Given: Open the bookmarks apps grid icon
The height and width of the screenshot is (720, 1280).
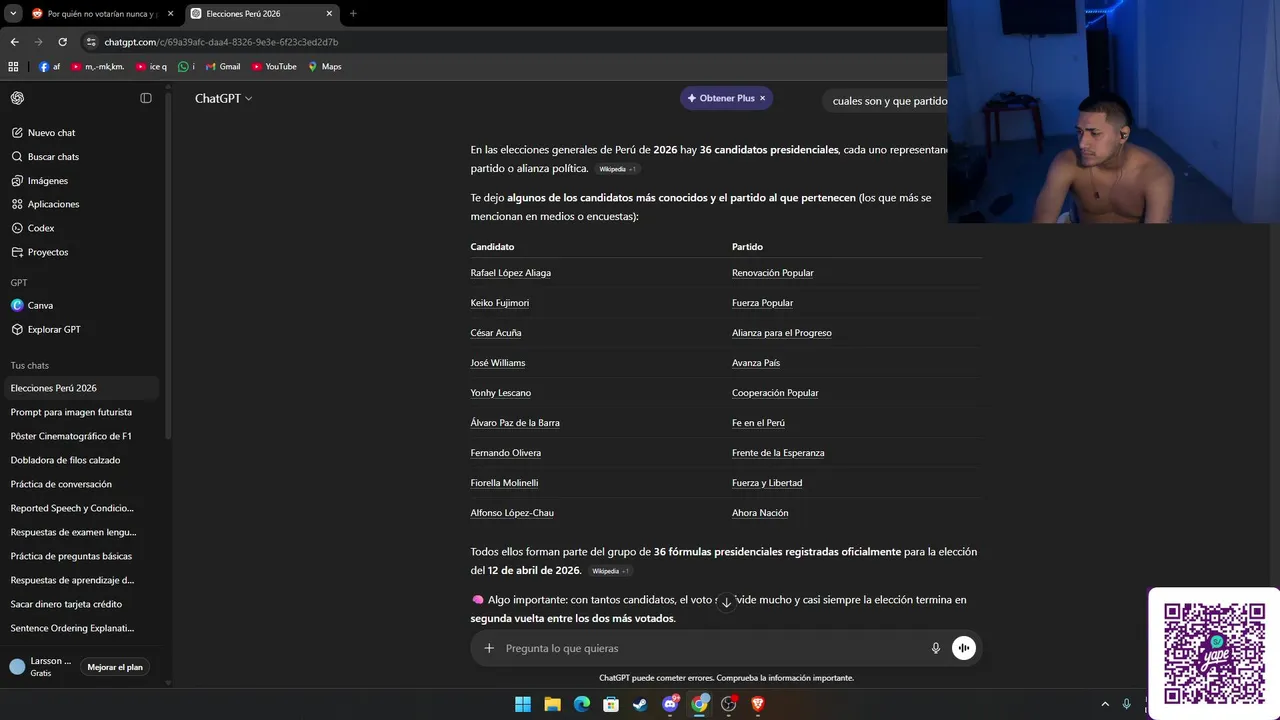Looking at the screenshot, I should [13, 67].
